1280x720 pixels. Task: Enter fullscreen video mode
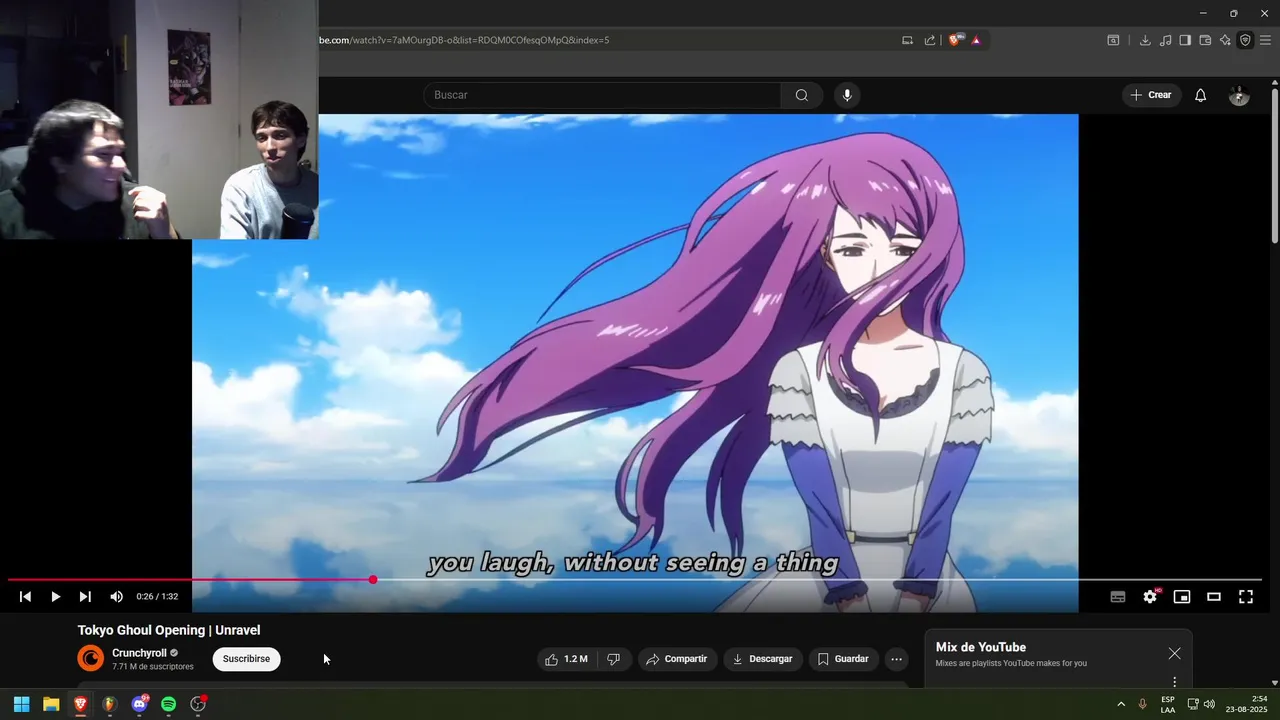pos(1246,597)
